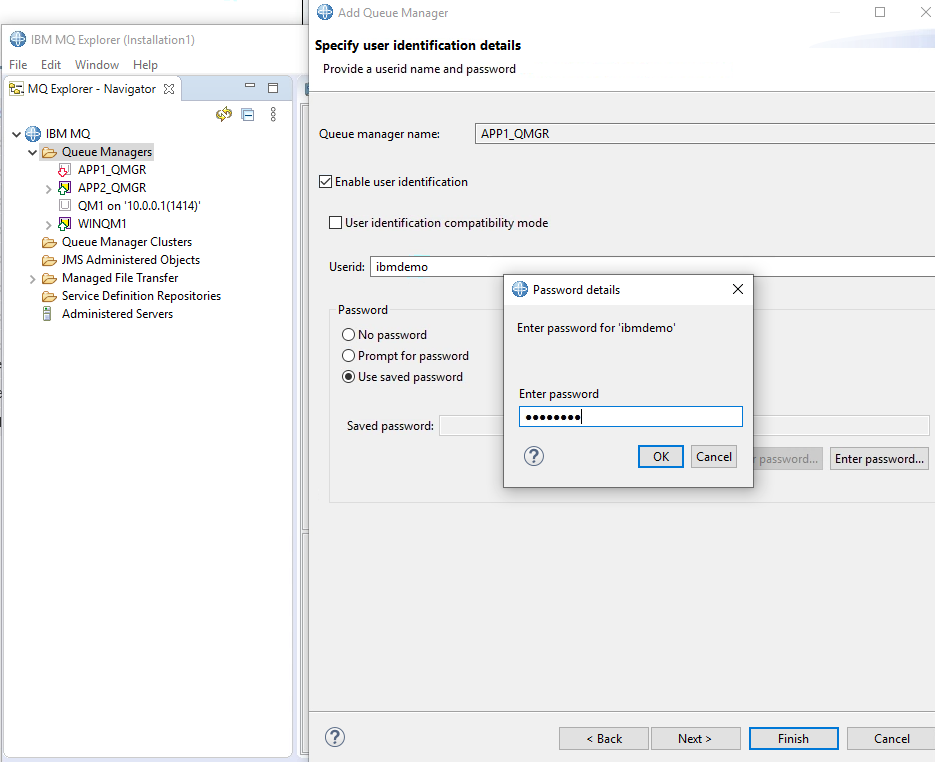Open the Help menu
Viewport: 935px width, 762px height.
pos(145,64)
